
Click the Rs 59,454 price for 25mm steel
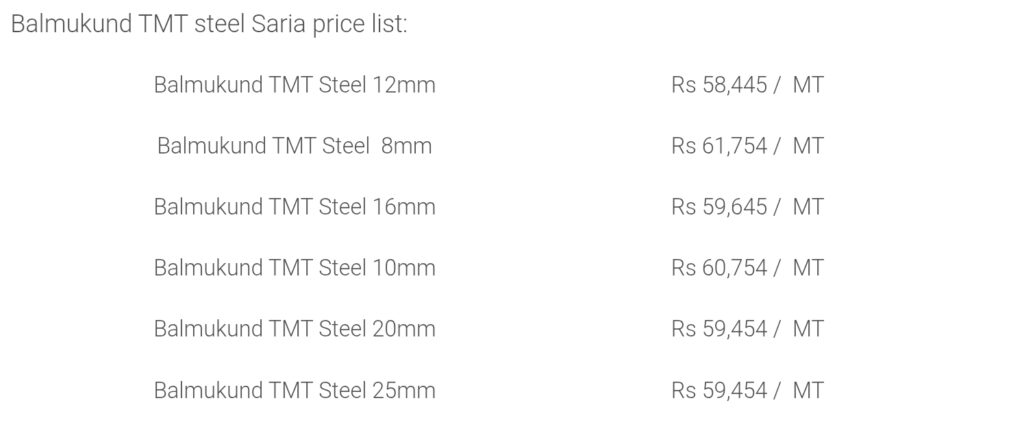[719, 390]
